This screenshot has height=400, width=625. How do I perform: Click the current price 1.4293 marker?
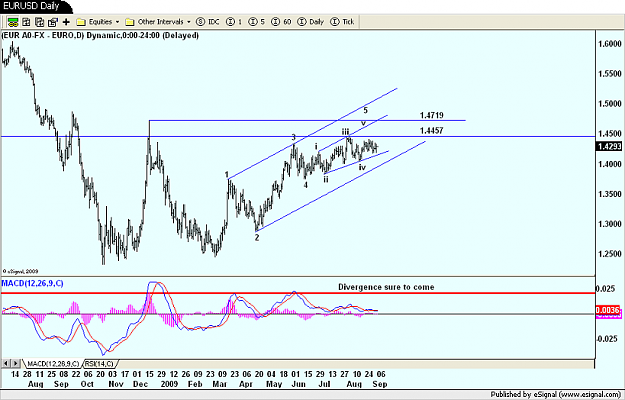pyautogui.click(x=609, y=147)
